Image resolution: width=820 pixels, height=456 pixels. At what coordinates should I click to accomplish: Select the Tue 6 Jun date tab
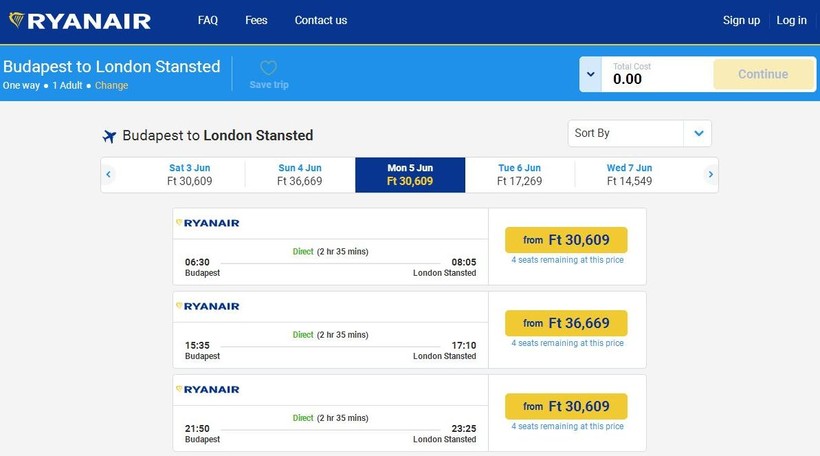coord(519,175)
